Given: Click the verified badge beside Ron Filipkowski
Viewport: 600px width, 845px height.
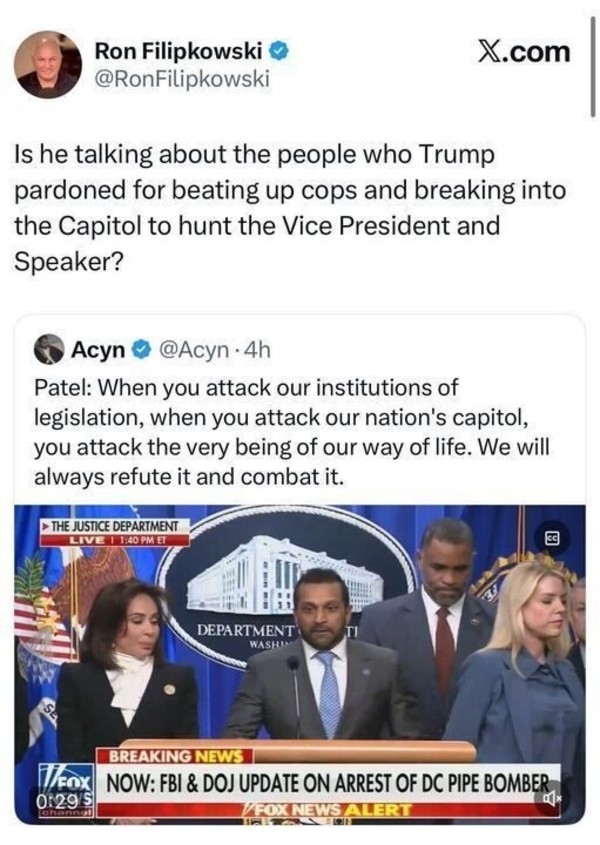Looking at the screenshot, I should [x=283, y=50].
